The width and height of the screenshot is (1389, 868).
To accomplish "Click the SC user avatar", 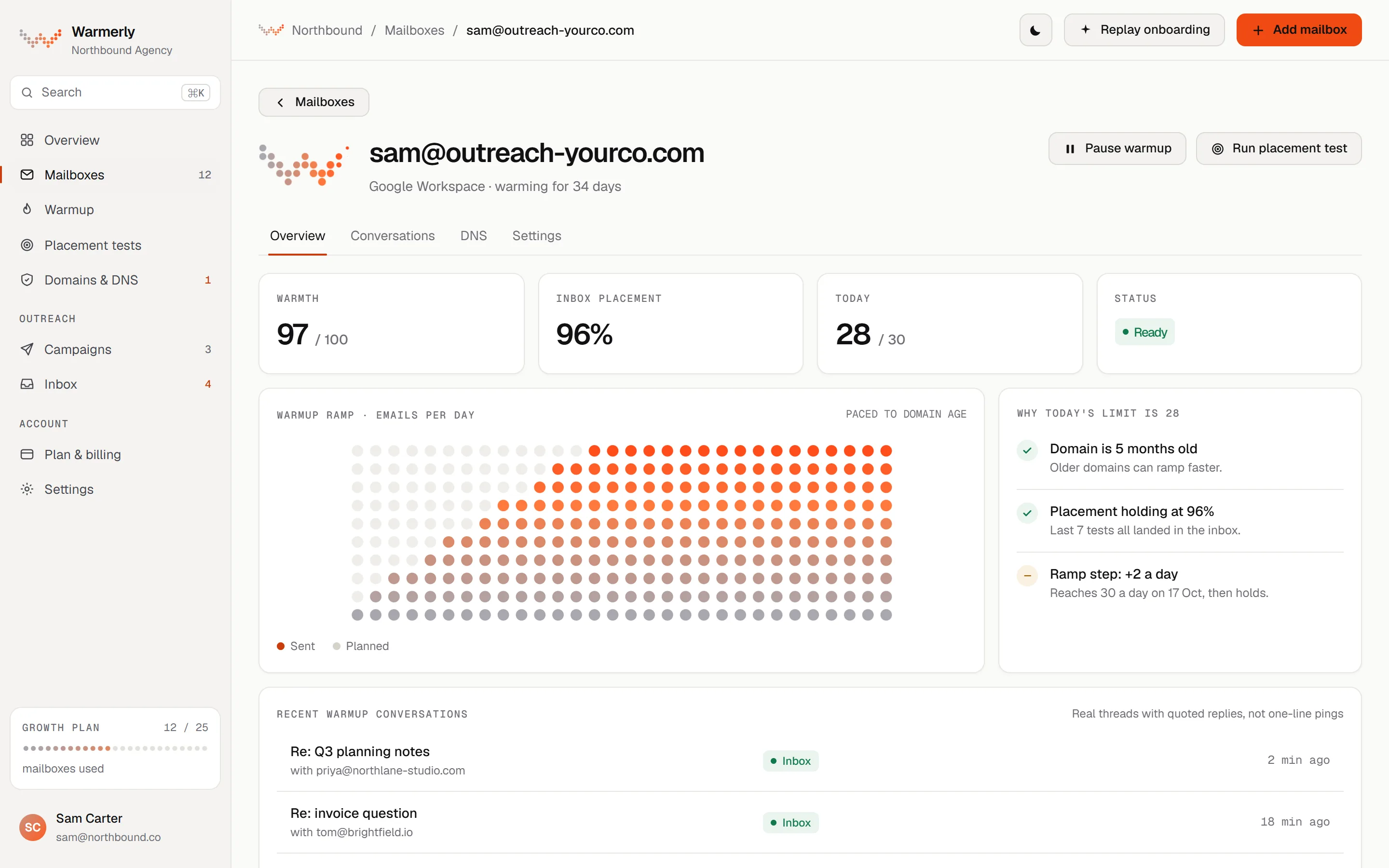I will point(33,827).
